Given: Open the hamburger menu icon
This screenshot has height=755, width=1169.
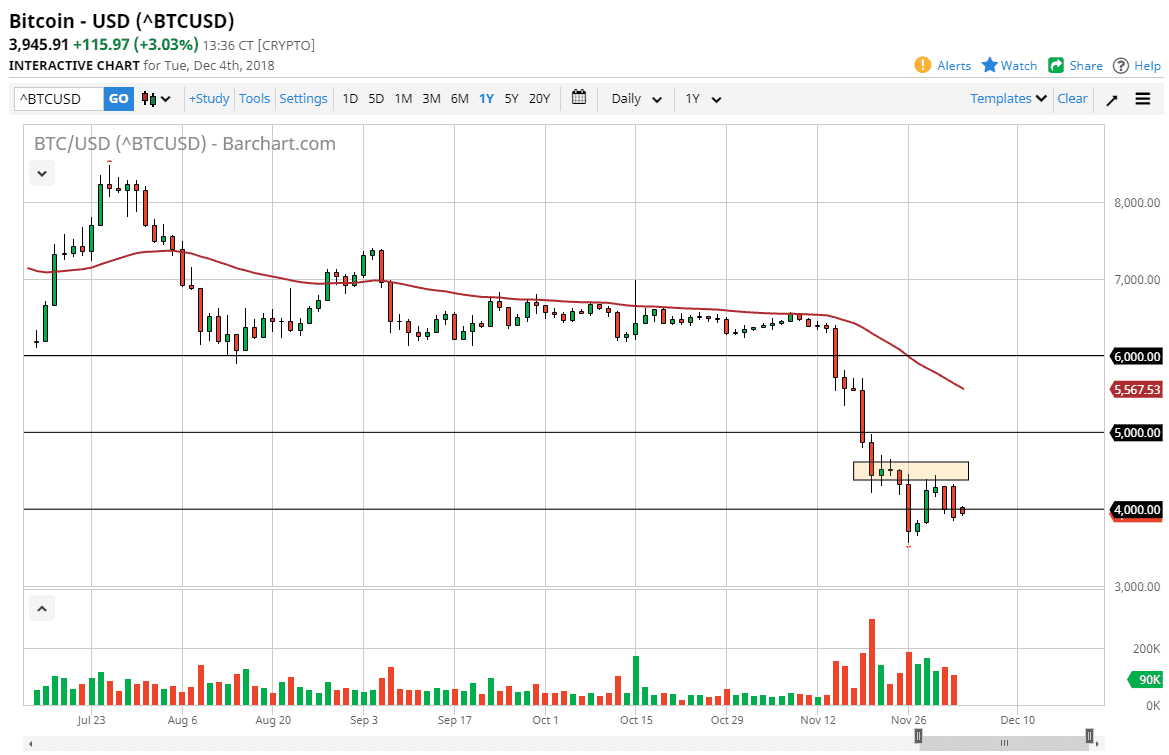Looking at the screenshot, I should [1142, 98].
